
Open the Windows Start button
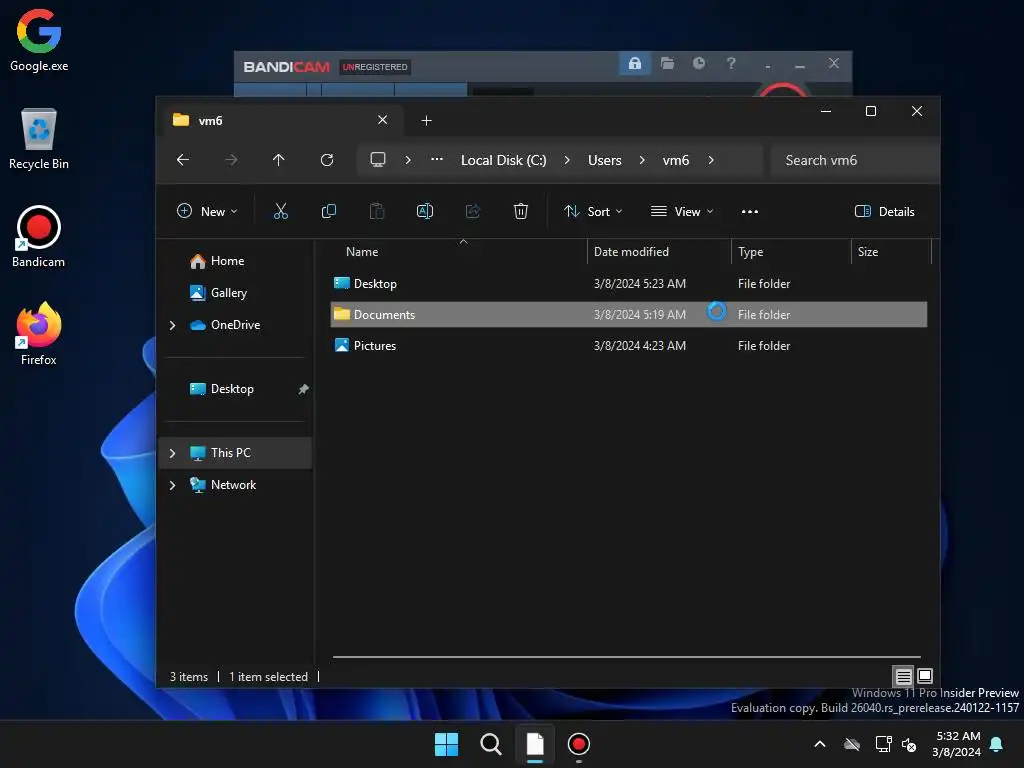[447, 744]
